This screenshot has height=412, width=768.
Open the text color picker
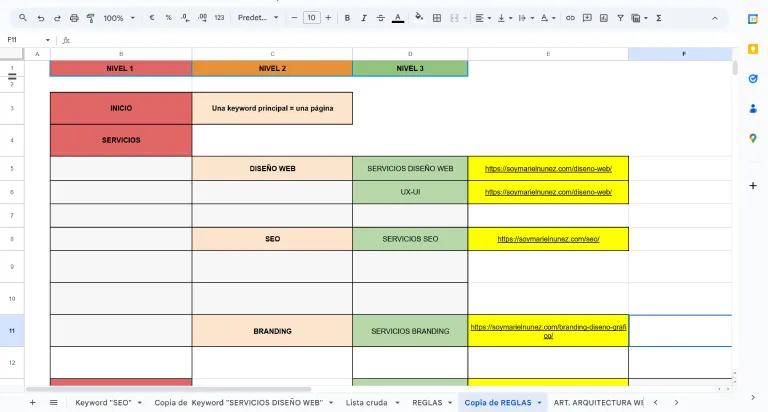point(398,18)
